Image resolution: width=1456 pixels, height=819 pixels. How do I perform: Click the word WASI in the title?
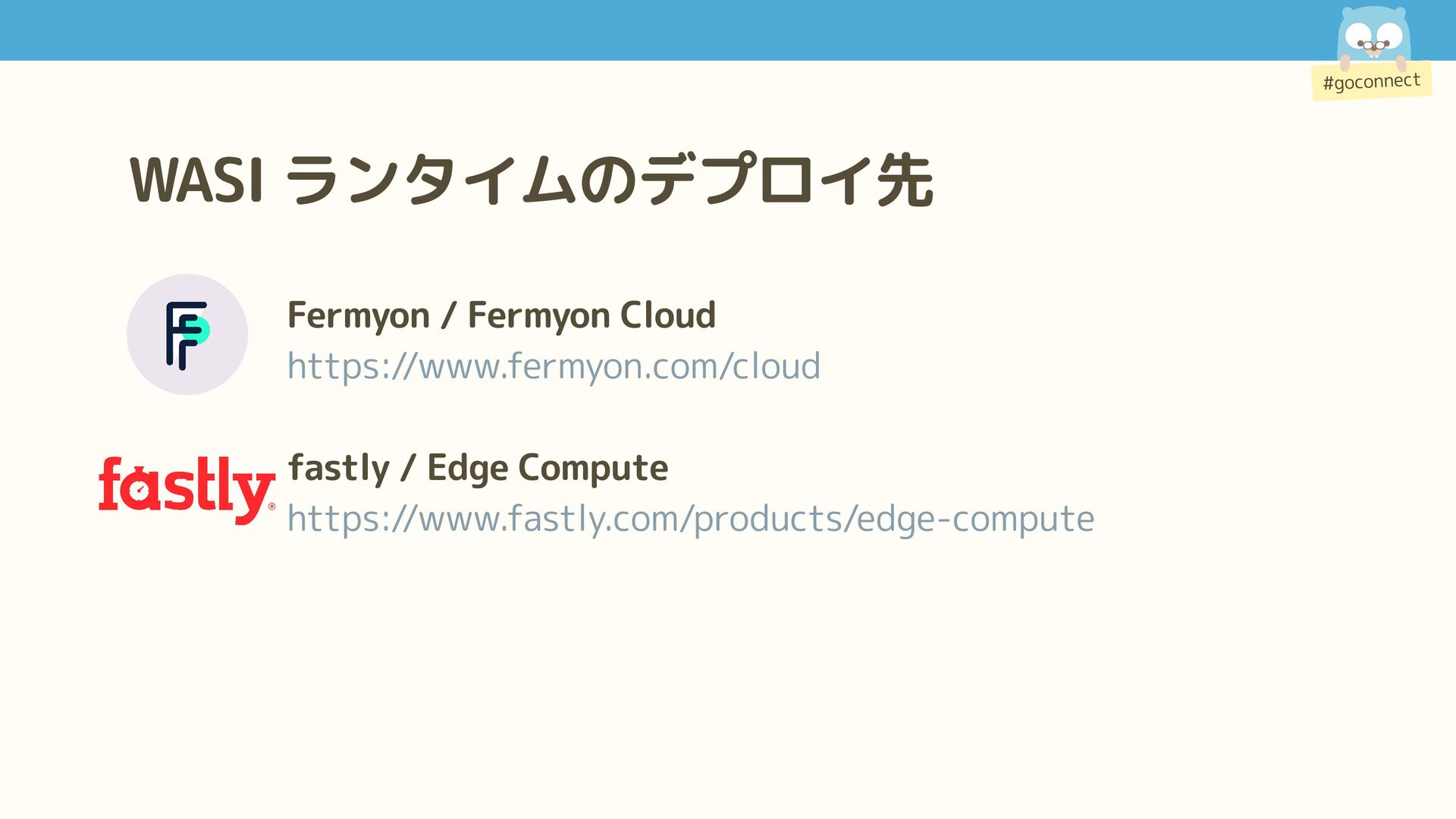point(197,180)
